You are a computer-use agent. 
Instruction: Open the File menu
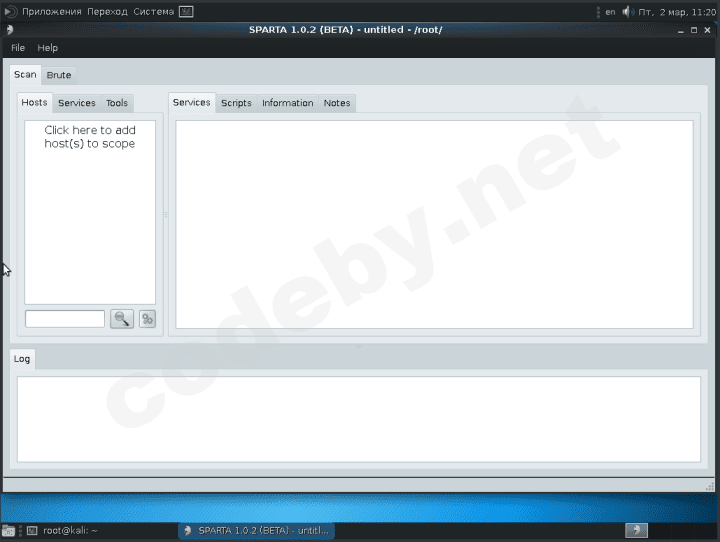18,48
